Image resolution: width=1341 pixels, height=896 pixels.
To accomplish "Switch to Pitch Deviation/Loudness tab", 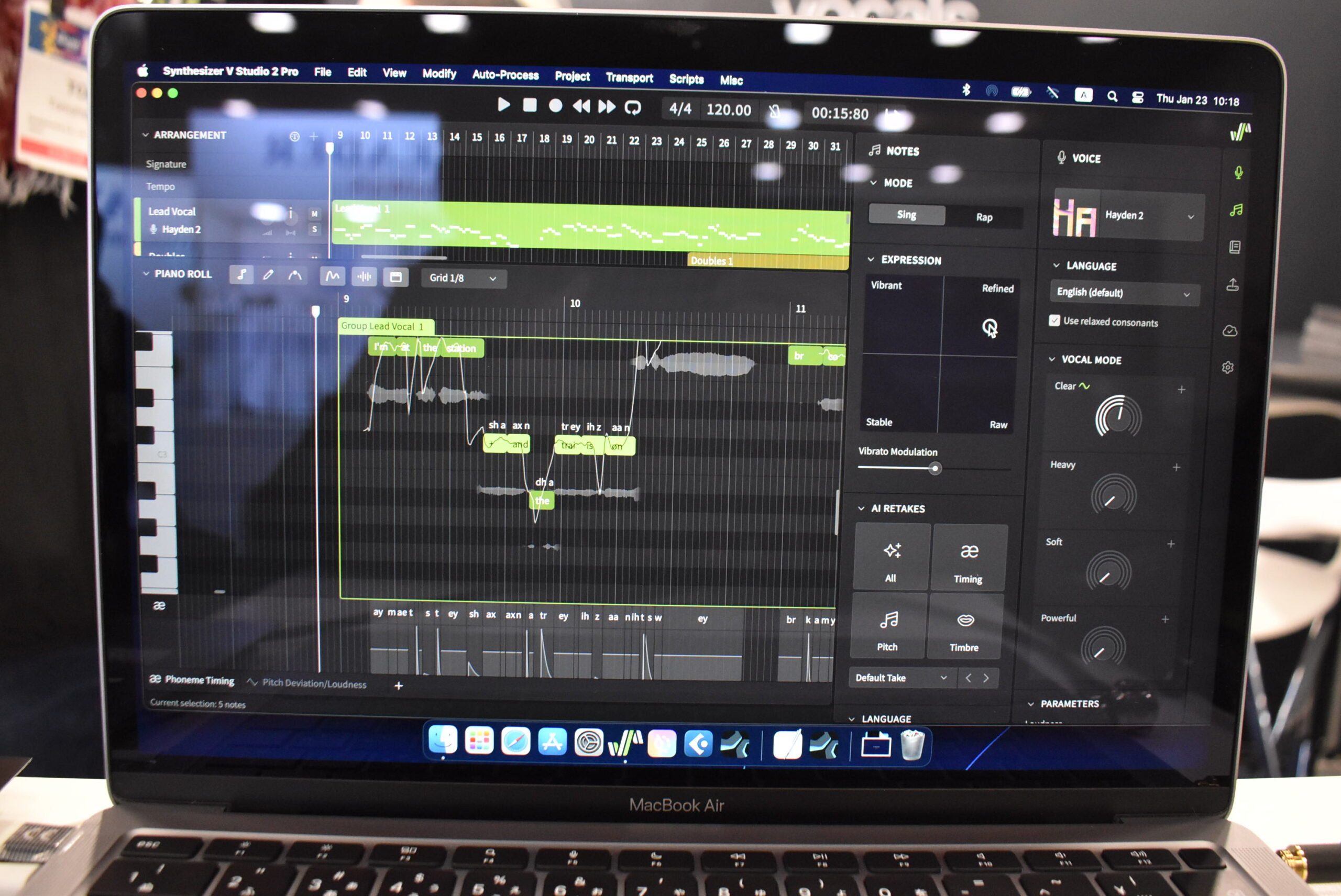I will click(307, 683).
